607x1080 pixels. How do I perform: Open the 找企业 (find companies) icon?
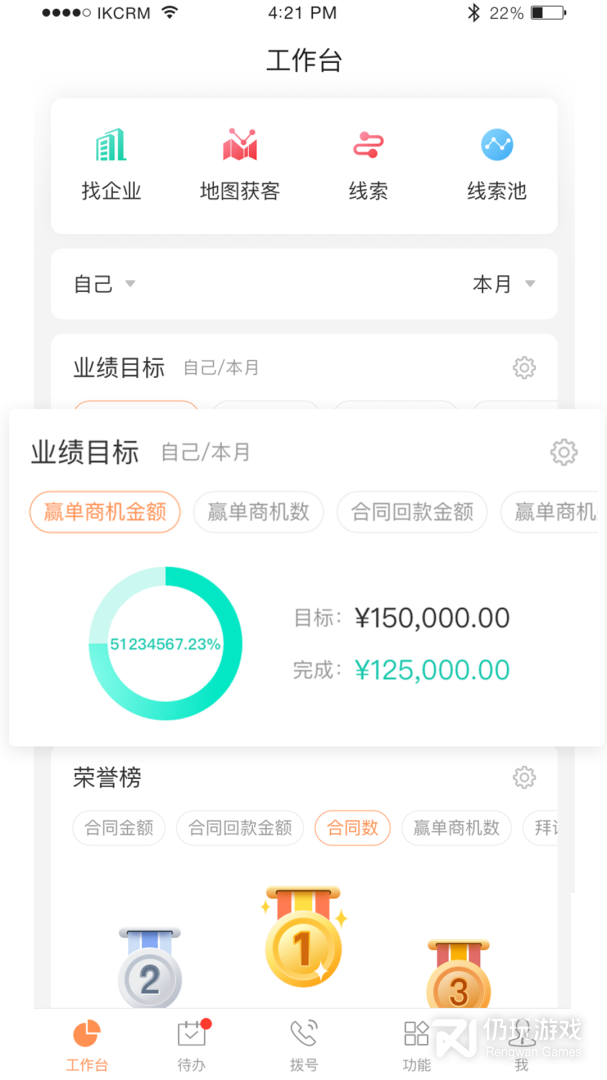tap(111, 158)
